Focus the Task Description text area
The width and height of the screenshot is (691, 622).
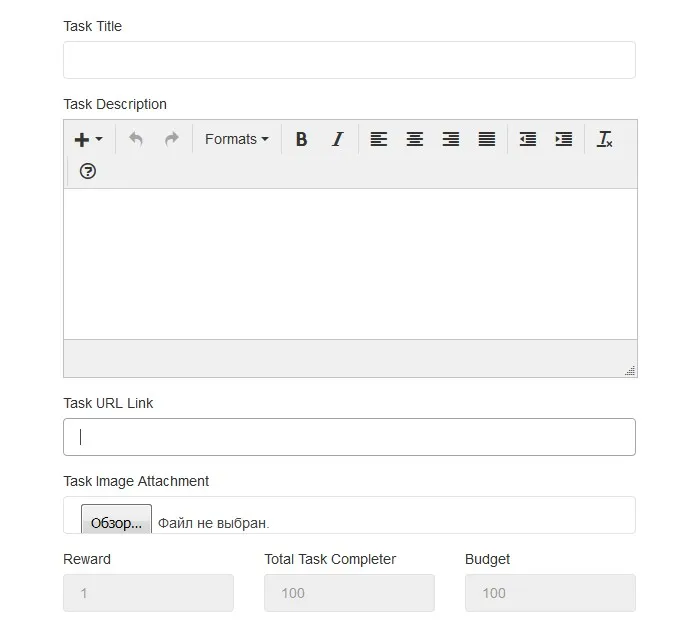[x=350, y=264]
